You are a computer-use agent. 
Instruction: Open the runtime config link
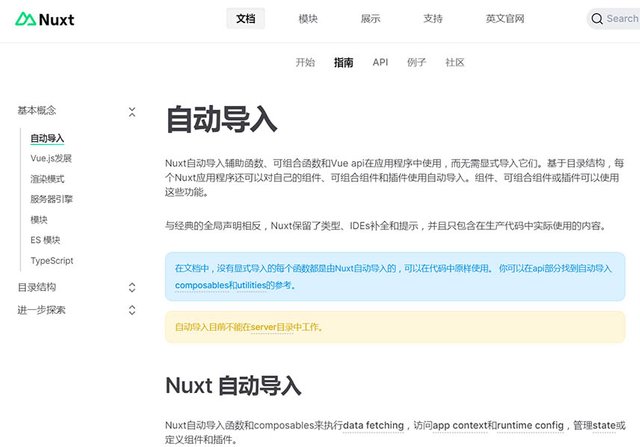pos(530,425)
